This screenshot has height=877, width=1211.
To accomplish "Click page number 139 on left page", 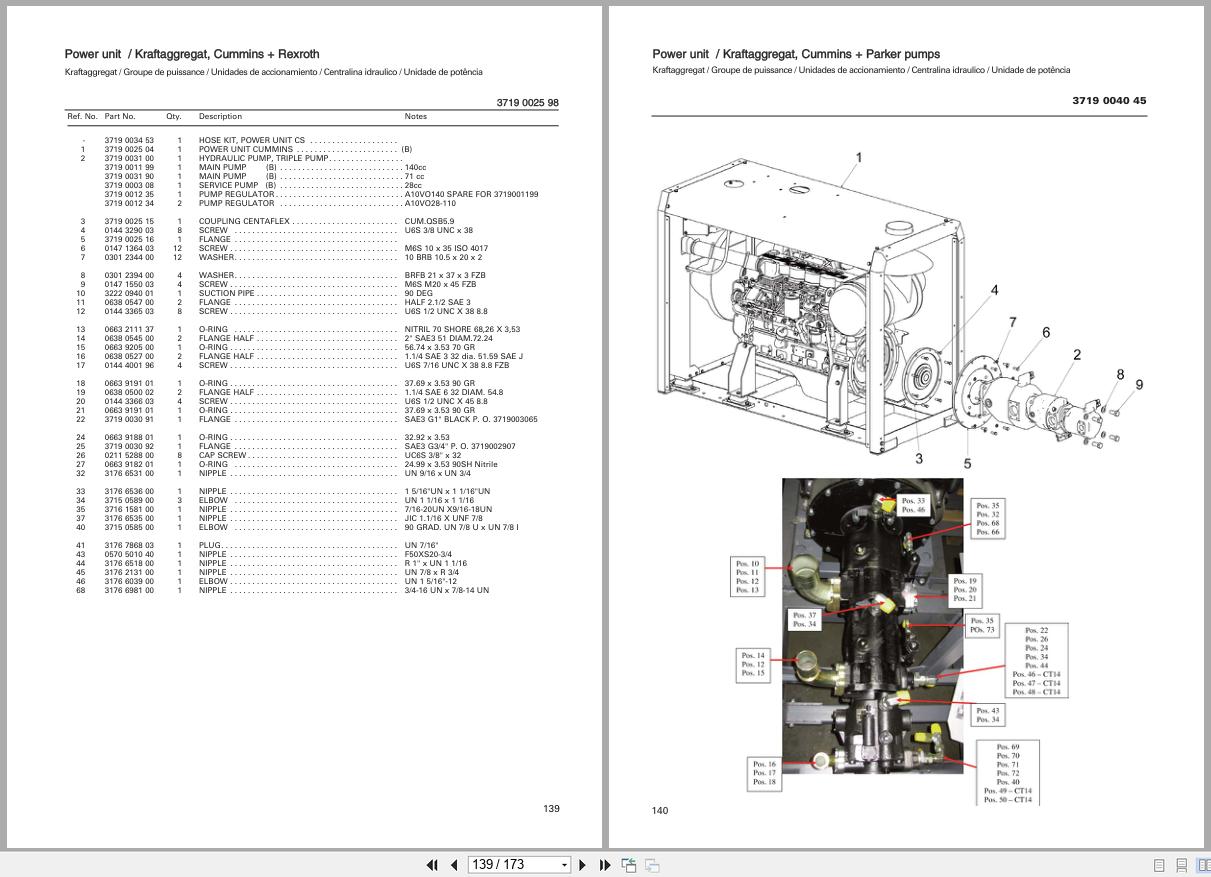I will coord(551,809).
